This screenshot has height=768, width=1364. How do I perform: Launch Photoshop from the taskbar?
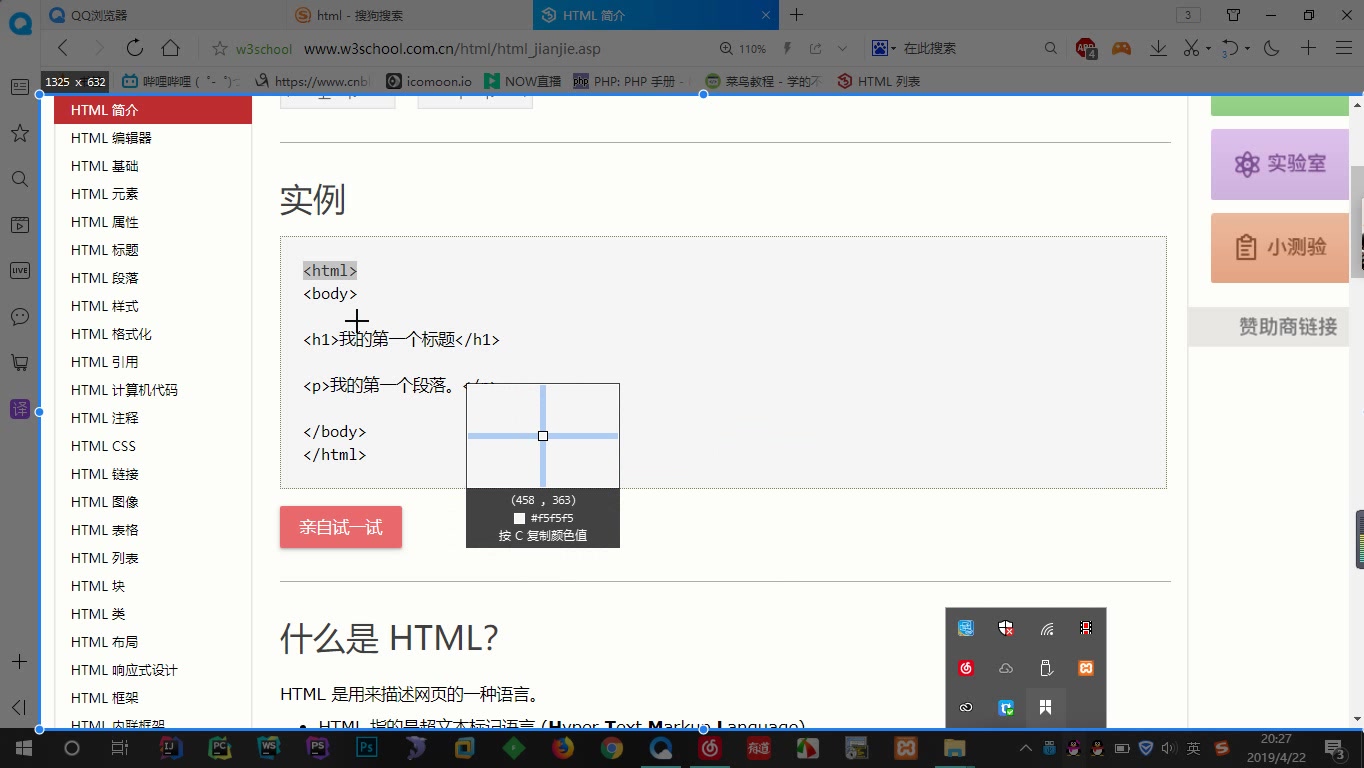(x=367, y=748)
